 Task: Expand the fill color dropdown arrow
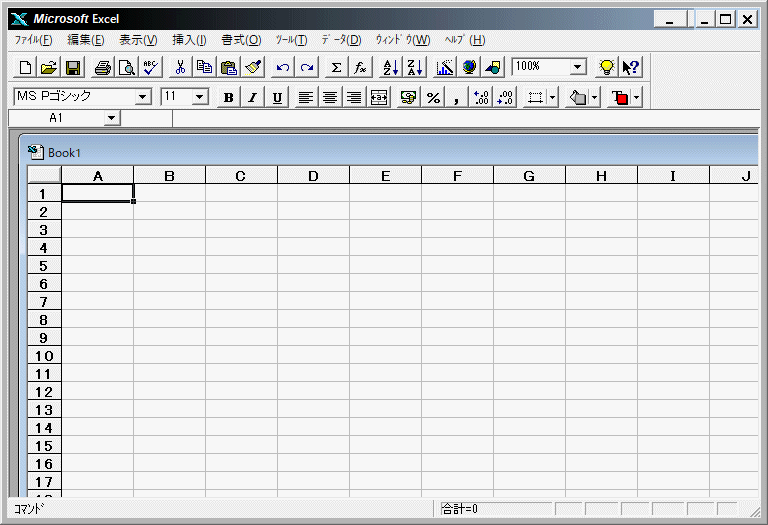594,97
